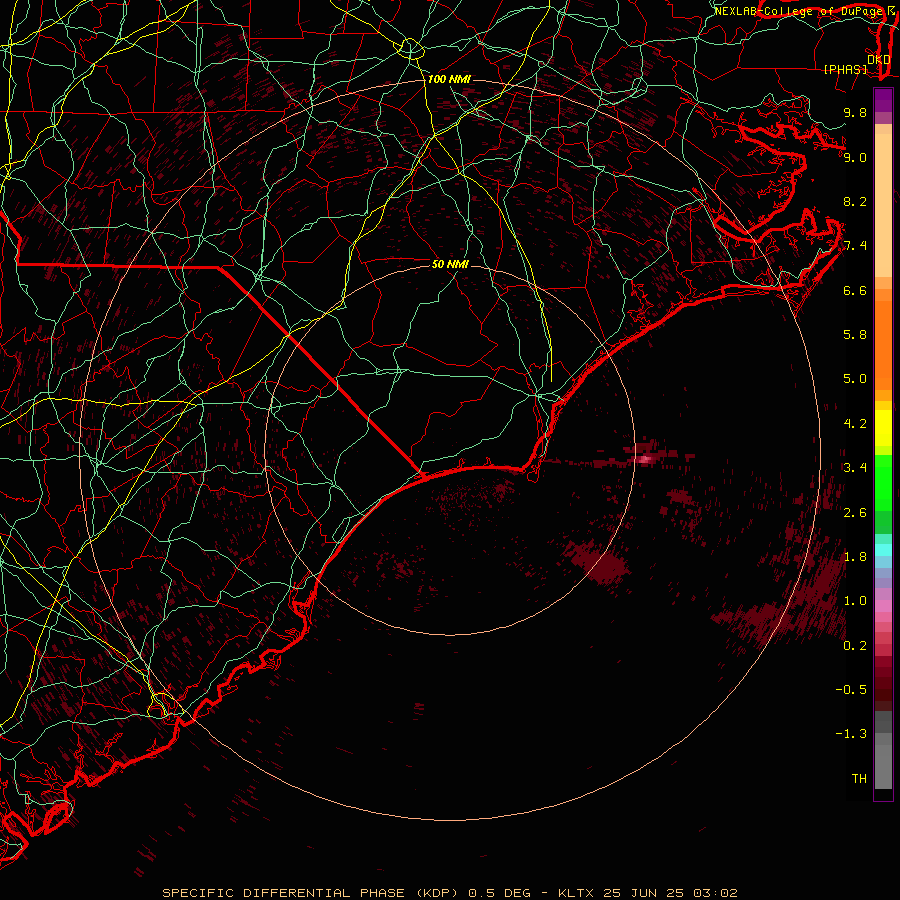The height and width of the screenshot is (900, 900).
Task: Click the 9.0 value on the color scale
Action: [x=855, y=157]
